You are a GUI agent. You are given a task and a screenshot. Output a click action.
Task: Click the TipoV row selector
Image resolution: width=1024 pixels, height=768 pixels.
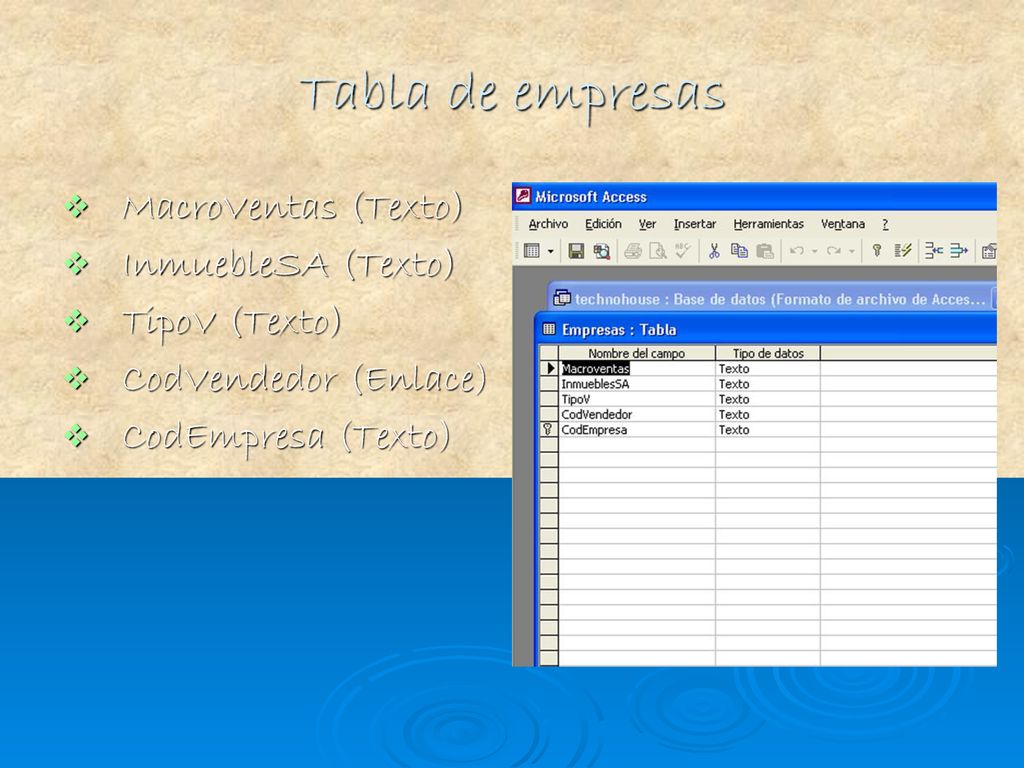[549, 399]
